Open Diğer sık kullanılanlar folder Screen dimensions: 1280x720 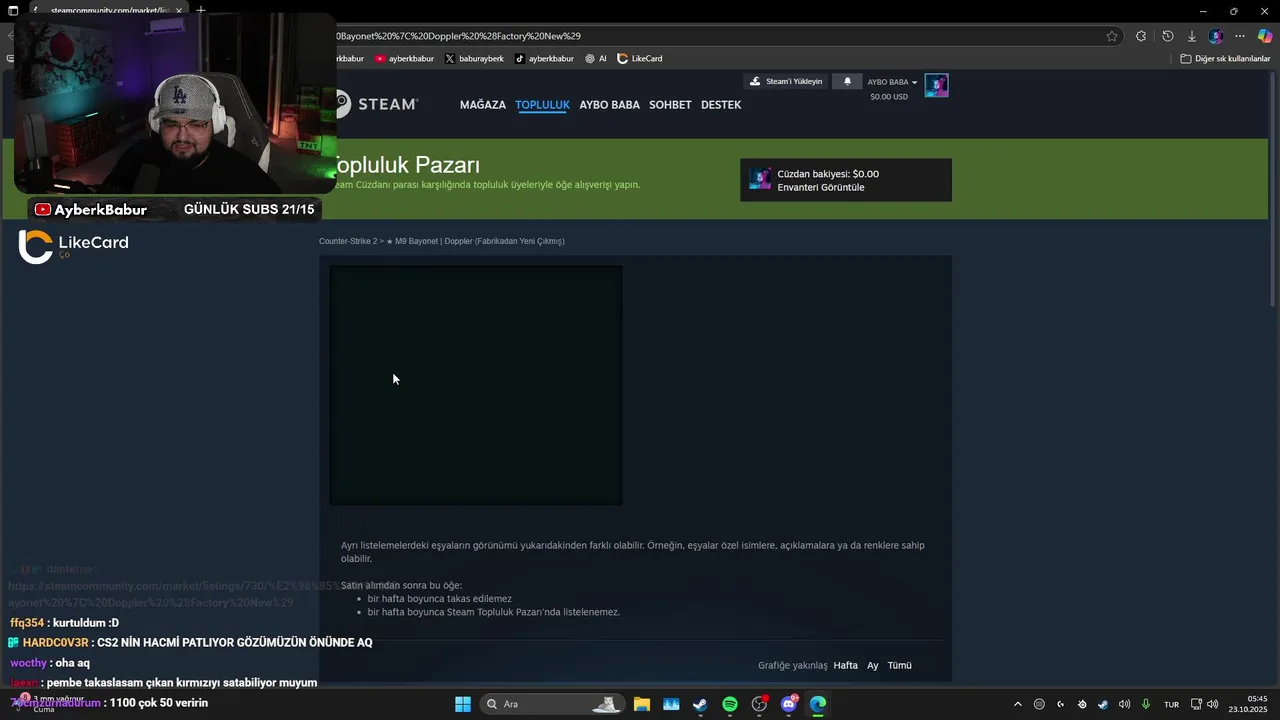[x=1225, y=59]
